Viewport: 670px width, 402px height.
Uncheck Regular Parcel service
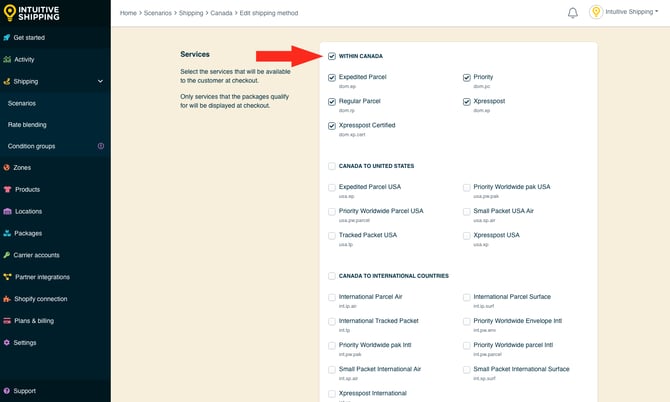coord(332,102)
